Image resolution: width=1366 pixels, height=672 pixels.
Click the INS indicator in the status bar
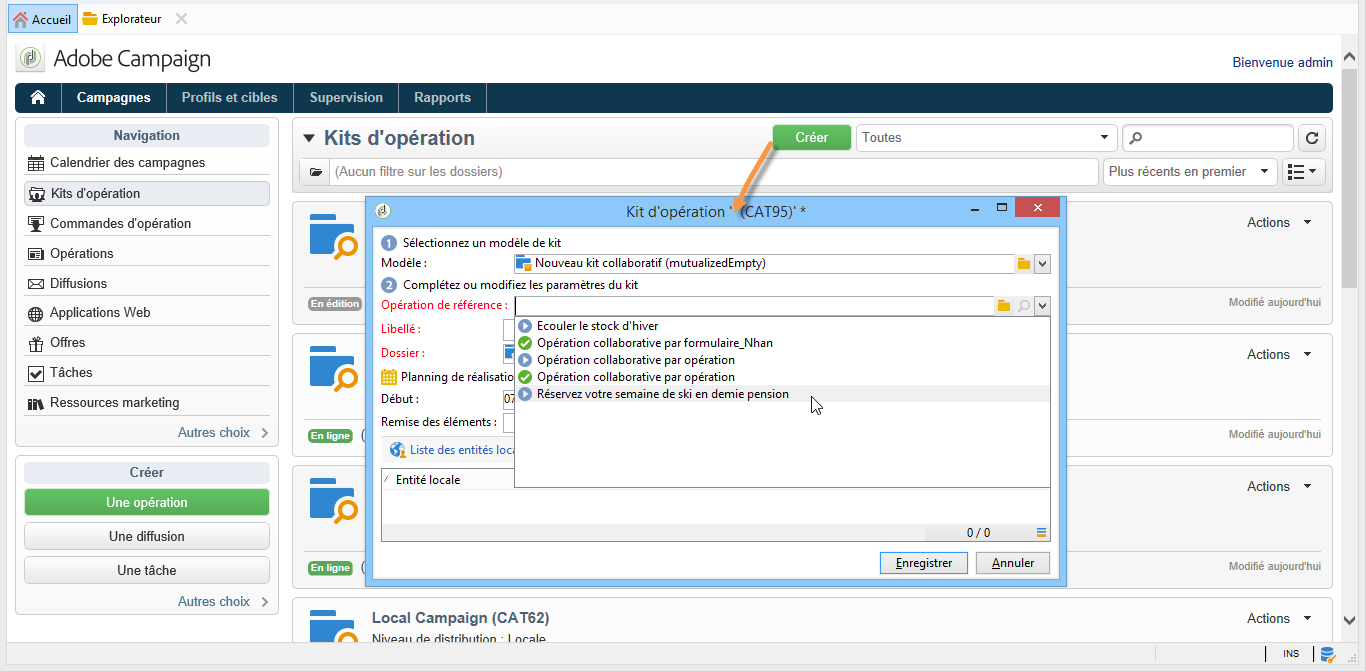click(1291, 654)
